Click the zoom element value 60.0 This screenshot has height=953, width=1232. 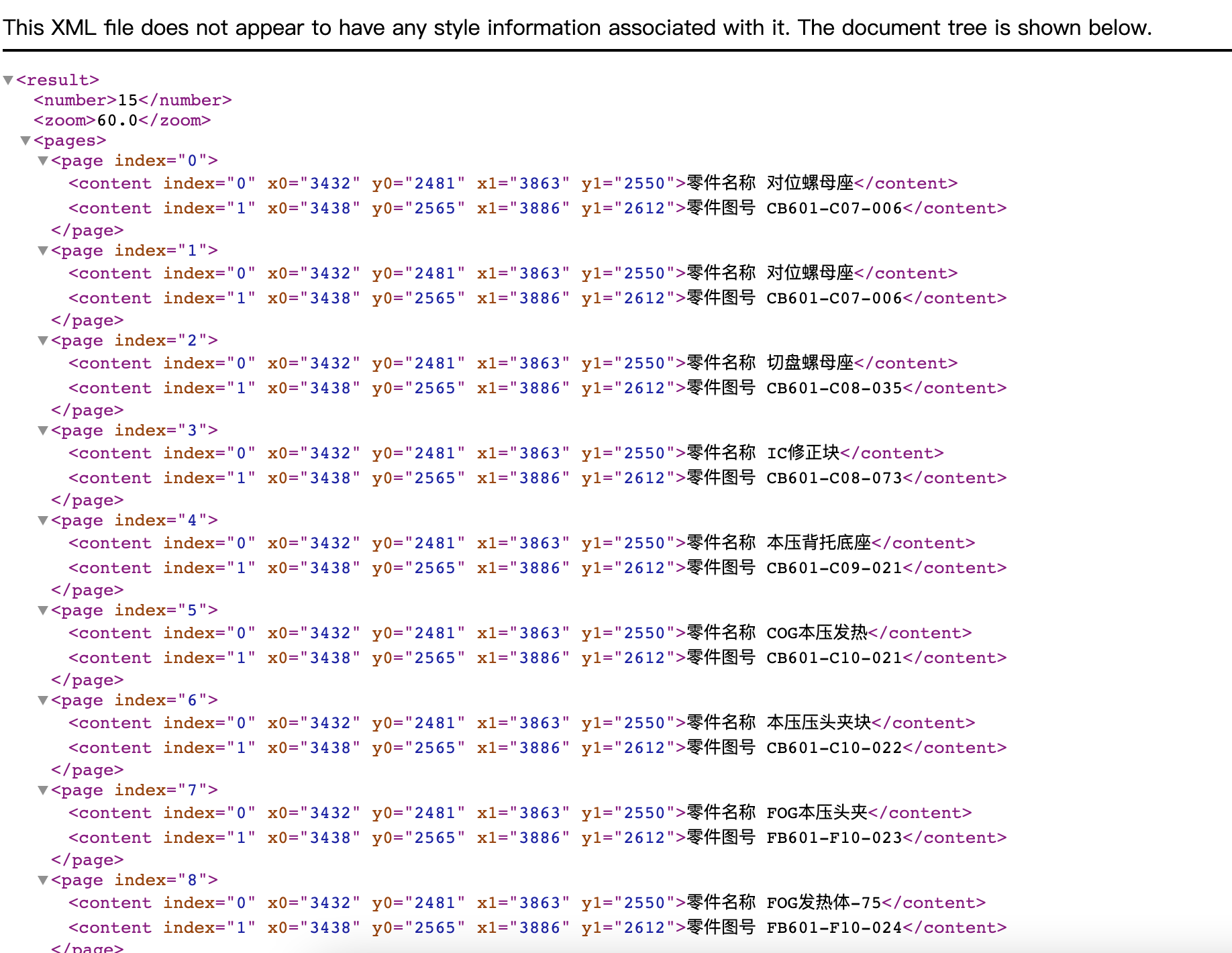tap(117, 121)
